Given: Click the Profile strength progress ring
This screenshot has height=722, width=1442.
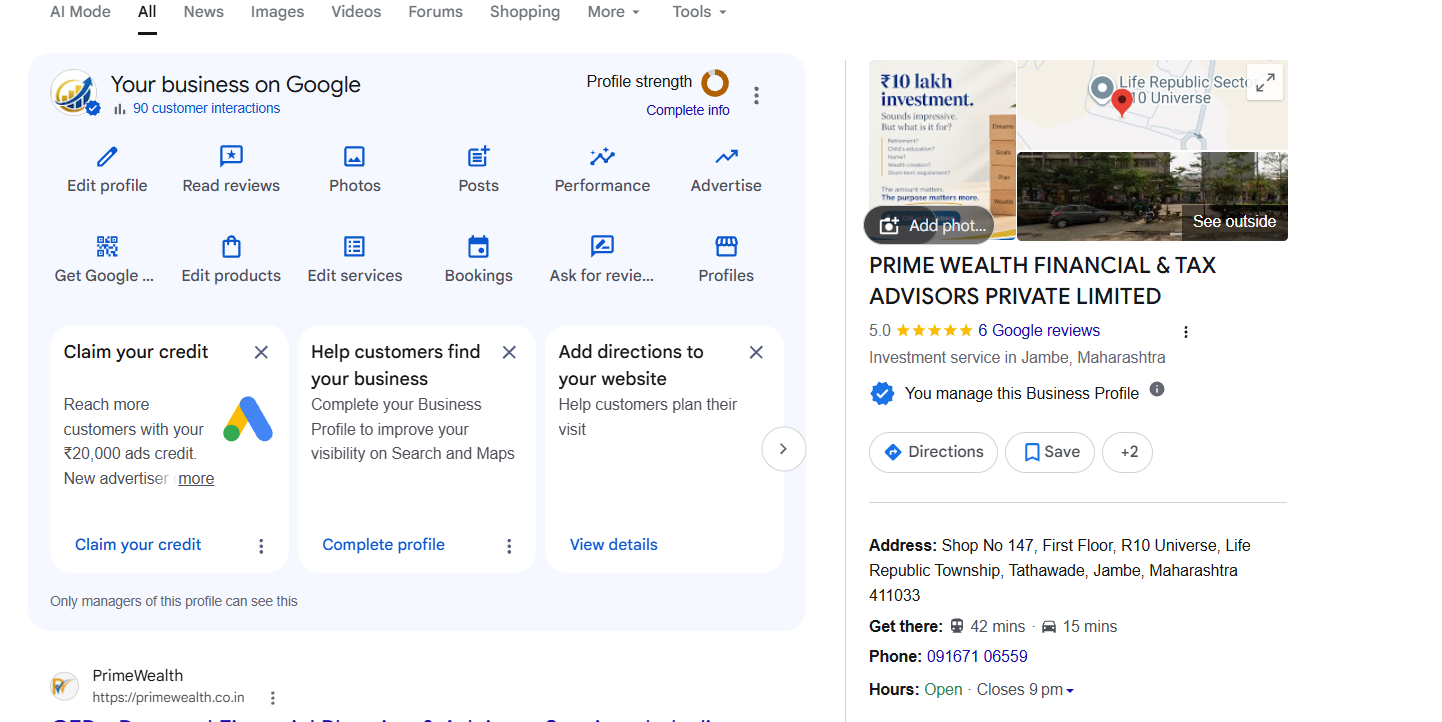Looking at the screenshot, I should (715, 83).
